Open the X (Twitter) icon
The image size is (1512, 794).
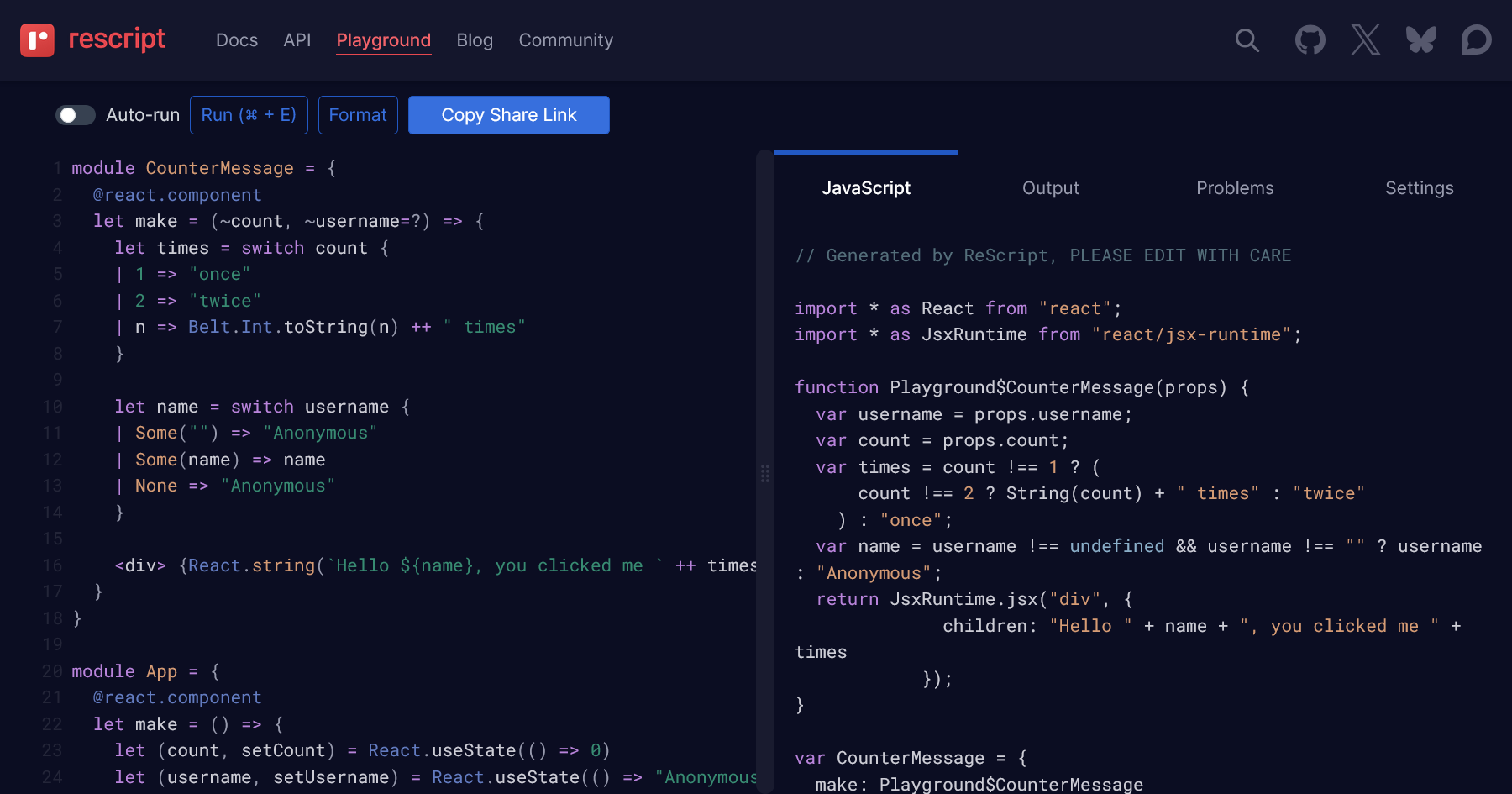pyautogui.click(x=1365, y=39)
